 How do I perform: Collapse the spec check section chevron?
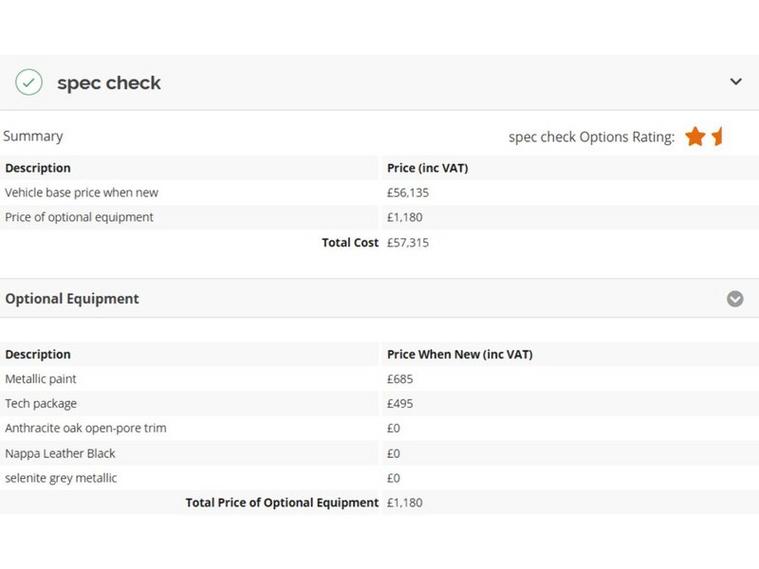(736, 82)
